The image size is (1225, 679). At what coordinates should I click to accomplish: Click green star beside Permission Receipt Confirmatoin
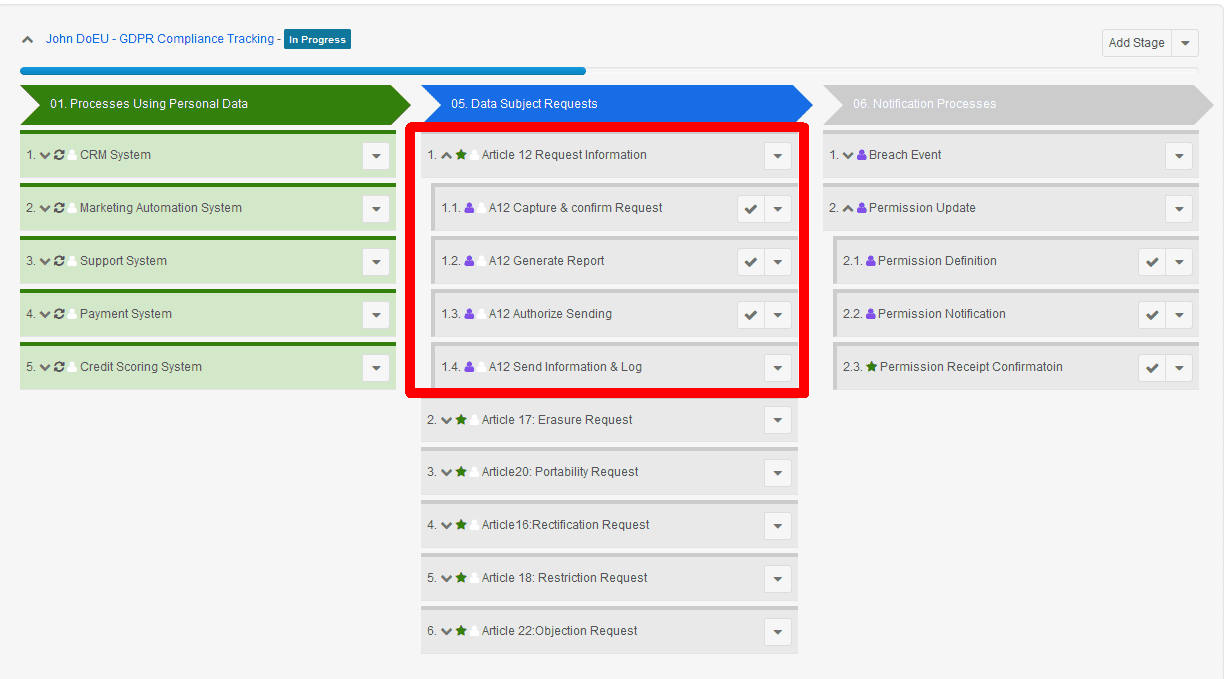point(871,367)
